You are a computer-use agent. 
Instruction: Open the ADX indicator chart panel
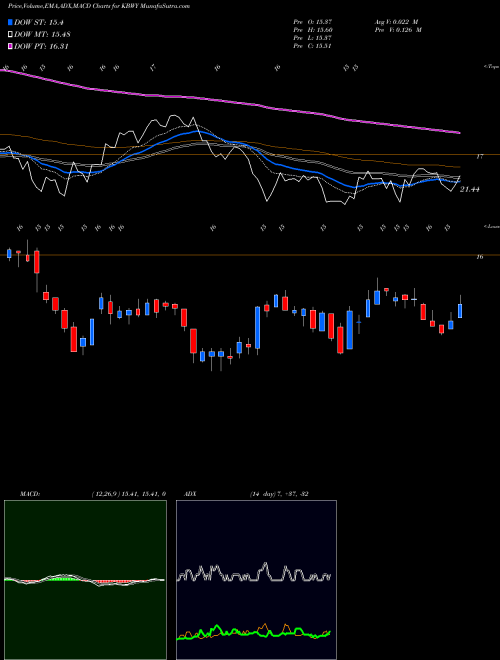point(256,580)
